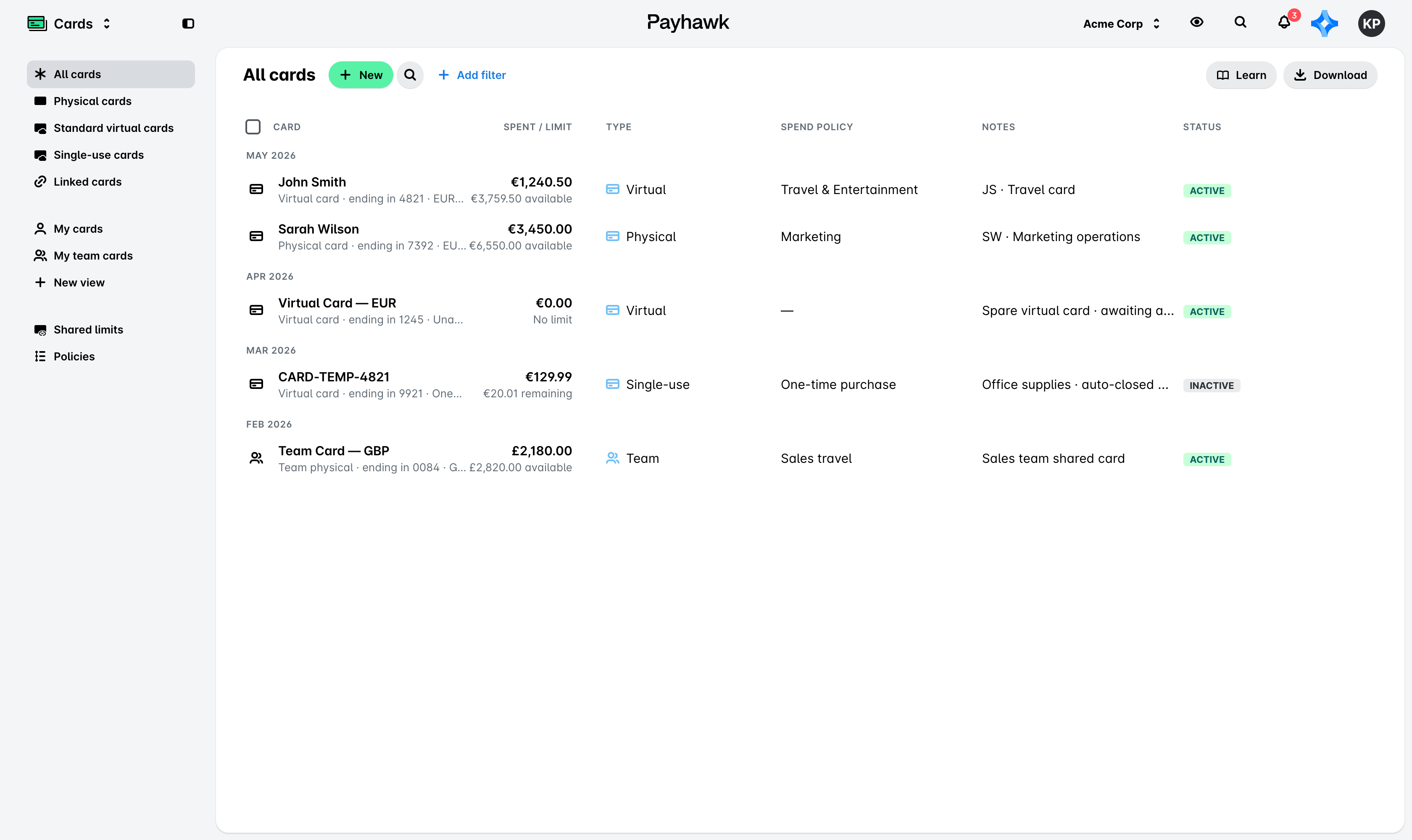
Task: Click the Download arrow icon
Action: 1300,75
